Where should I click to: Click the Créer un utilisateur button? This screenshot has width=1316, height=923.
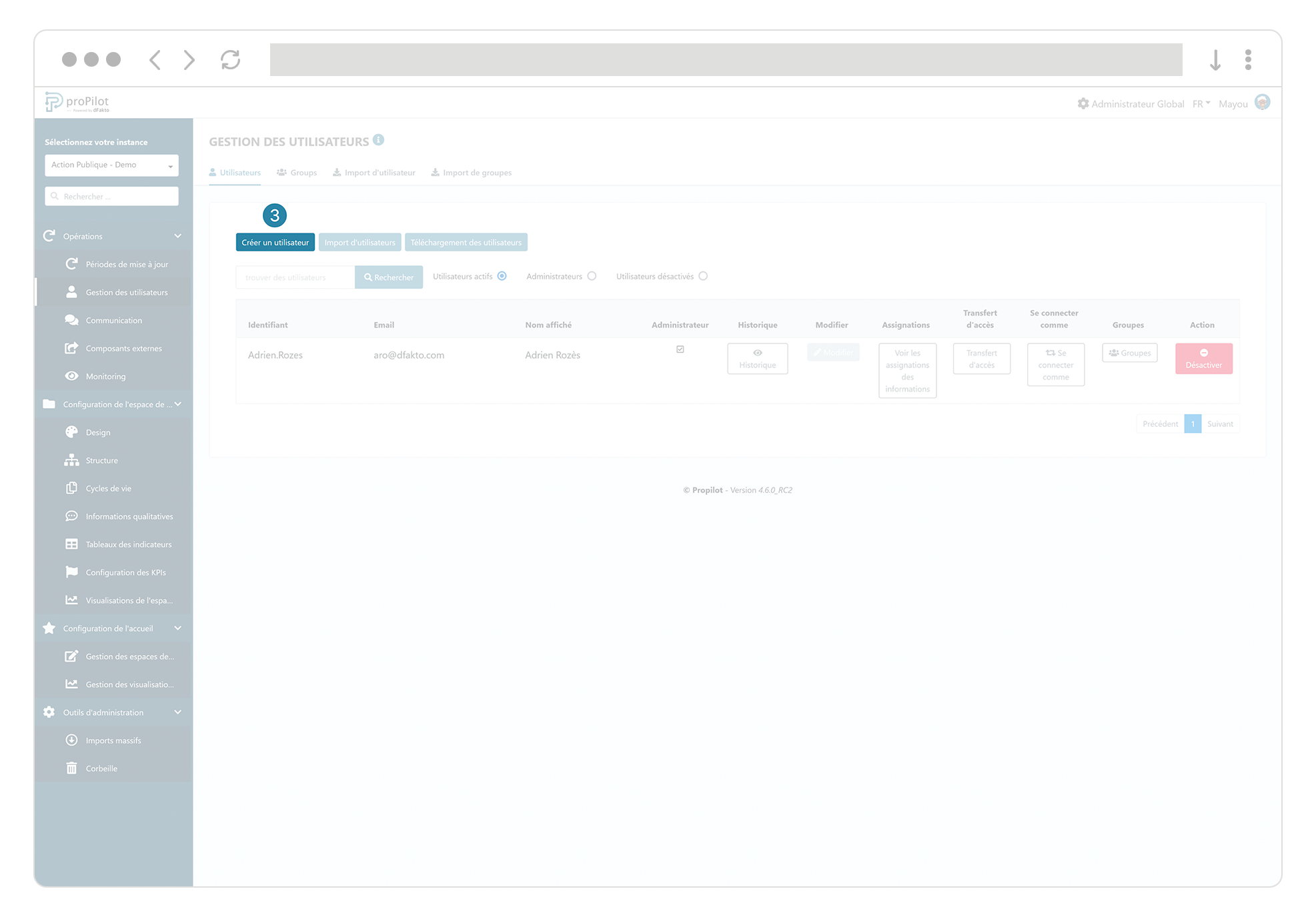pos(275,242)
